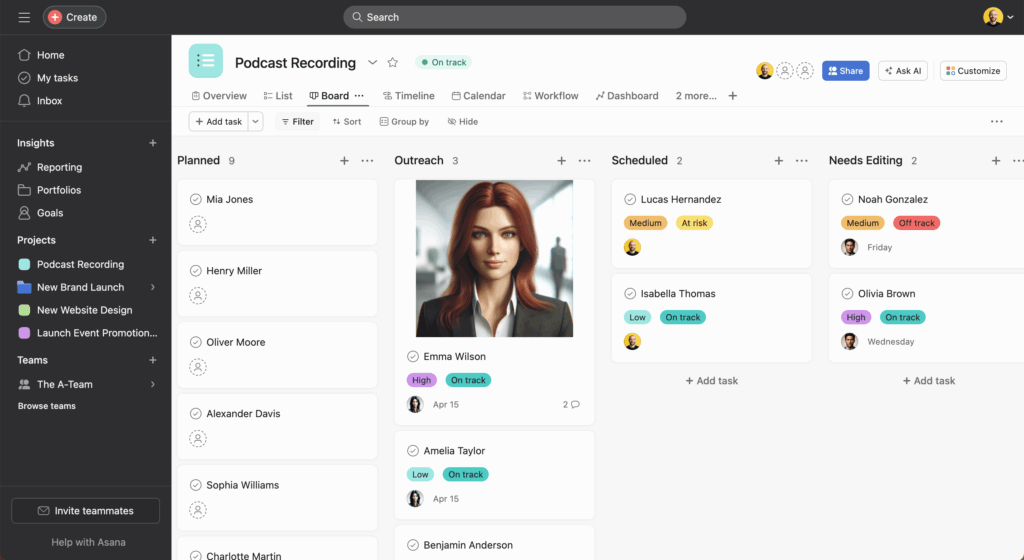Open the 2 more tabs menu
The width and height of the screenshot is (1024, 560).
coord(696,96)
